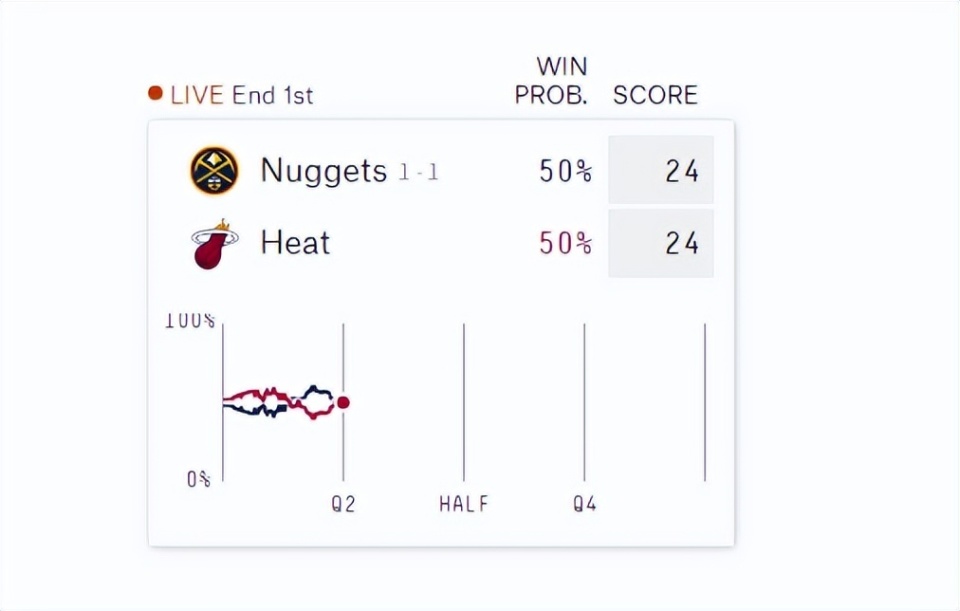Viewport: 960px width, 611px height.
Task: Select the Nuggets score box showing 24
Action: tap(660, 171)
